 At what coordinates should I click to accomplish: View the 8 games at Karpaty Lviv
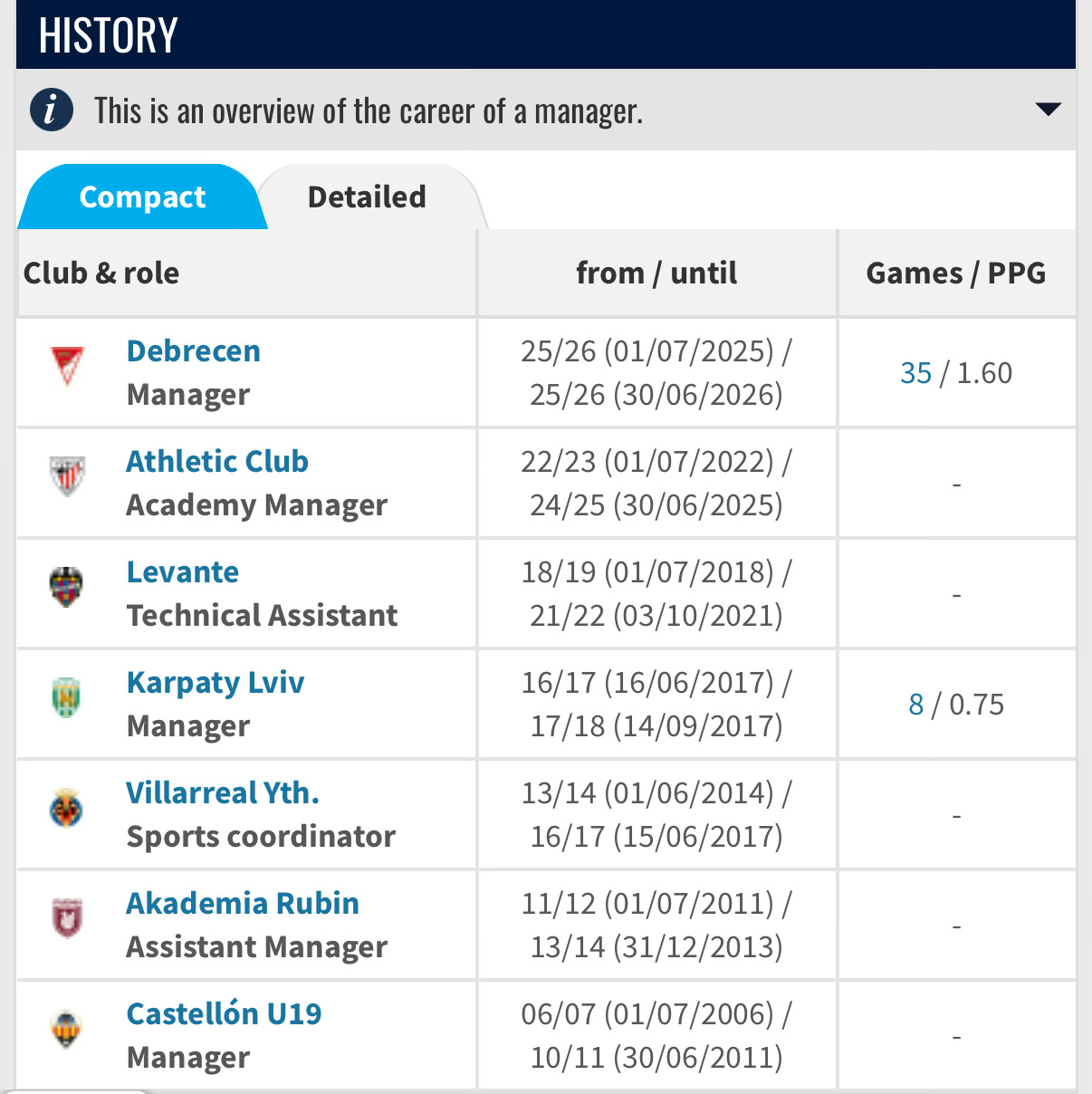tap(916, 705)
